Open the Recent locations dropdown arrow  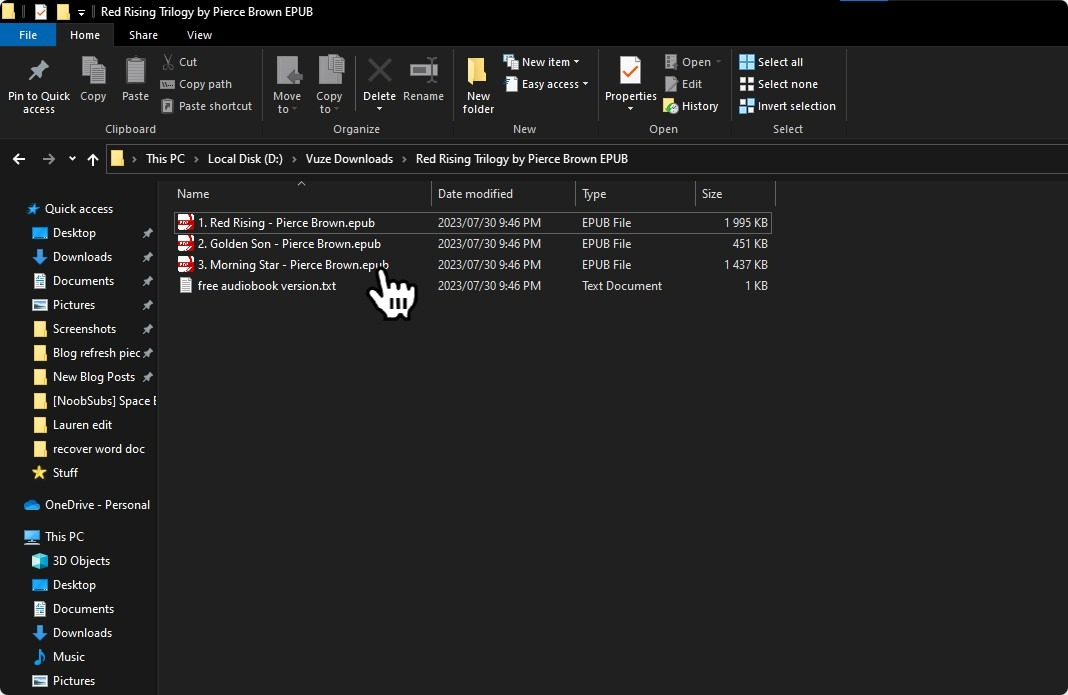(72, 159)
